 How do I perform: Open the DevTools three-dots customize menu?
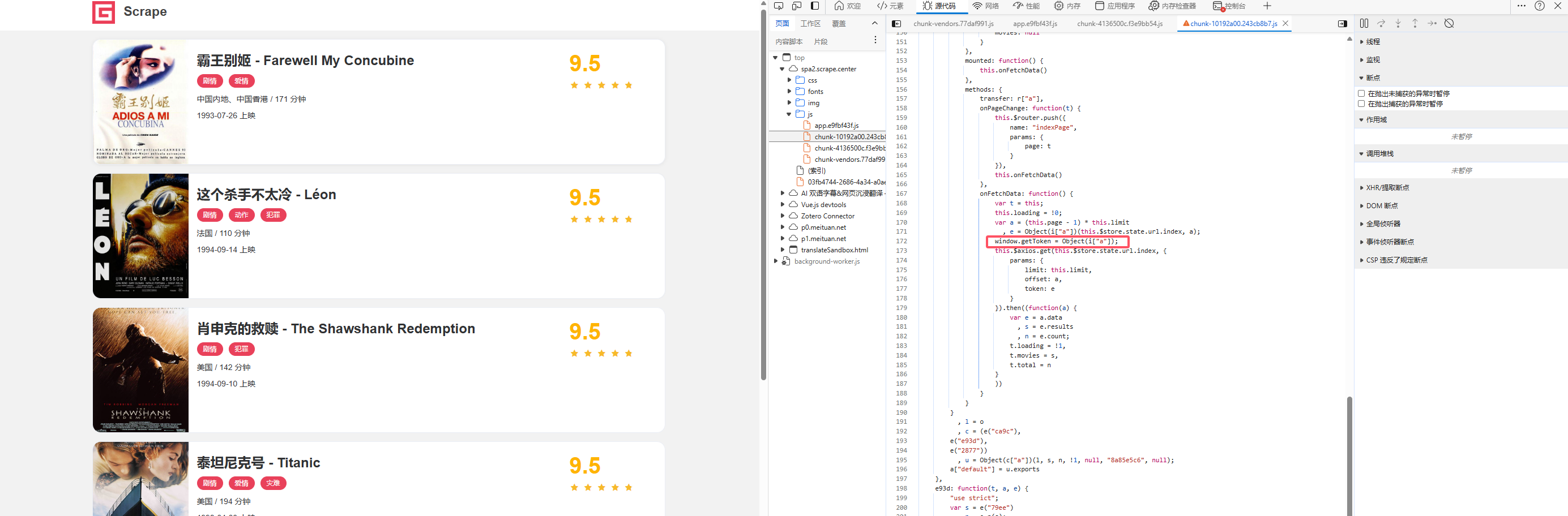tap(1521, 6)
